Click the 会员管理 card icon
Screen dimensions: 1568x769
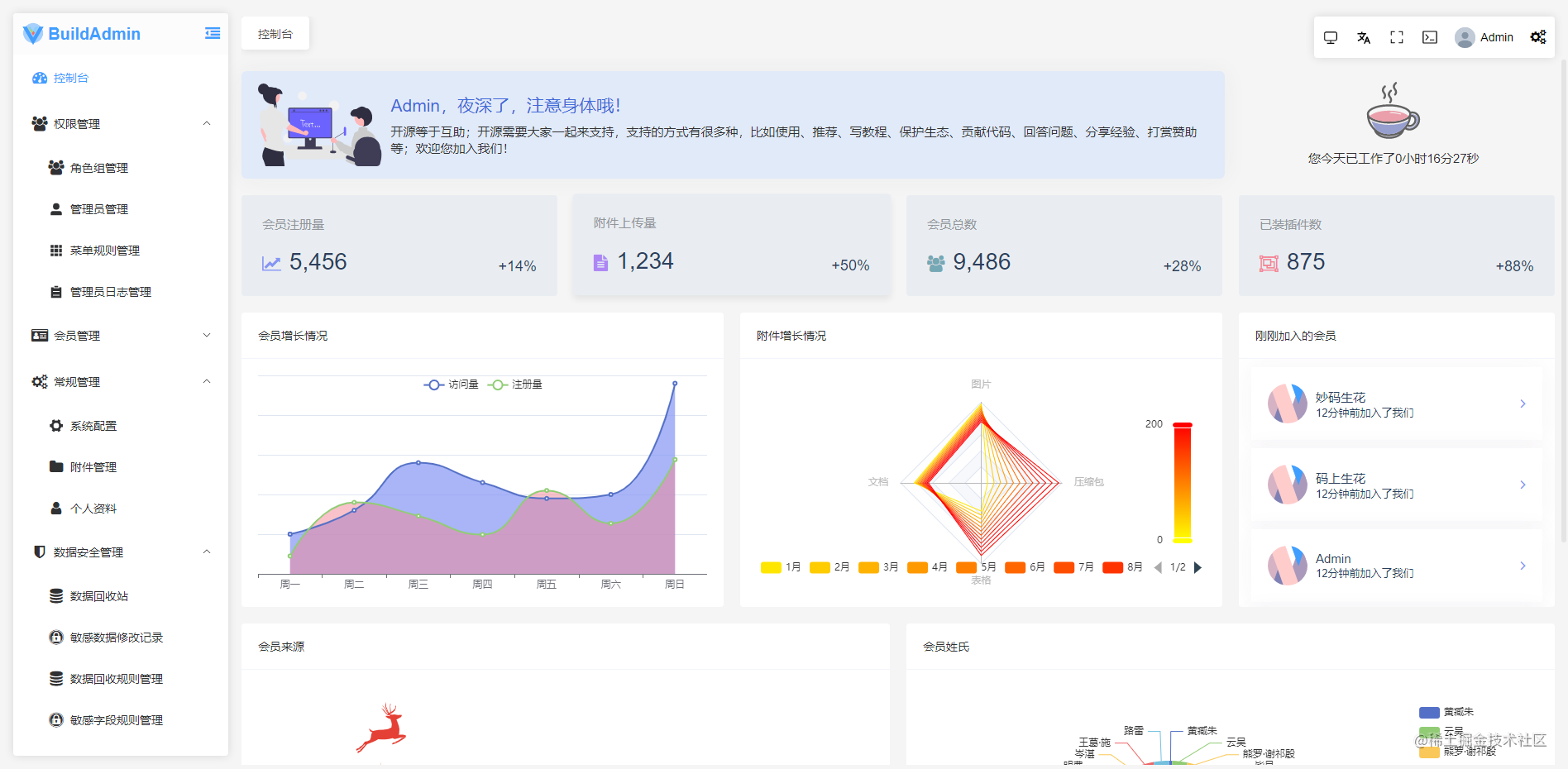40,335
